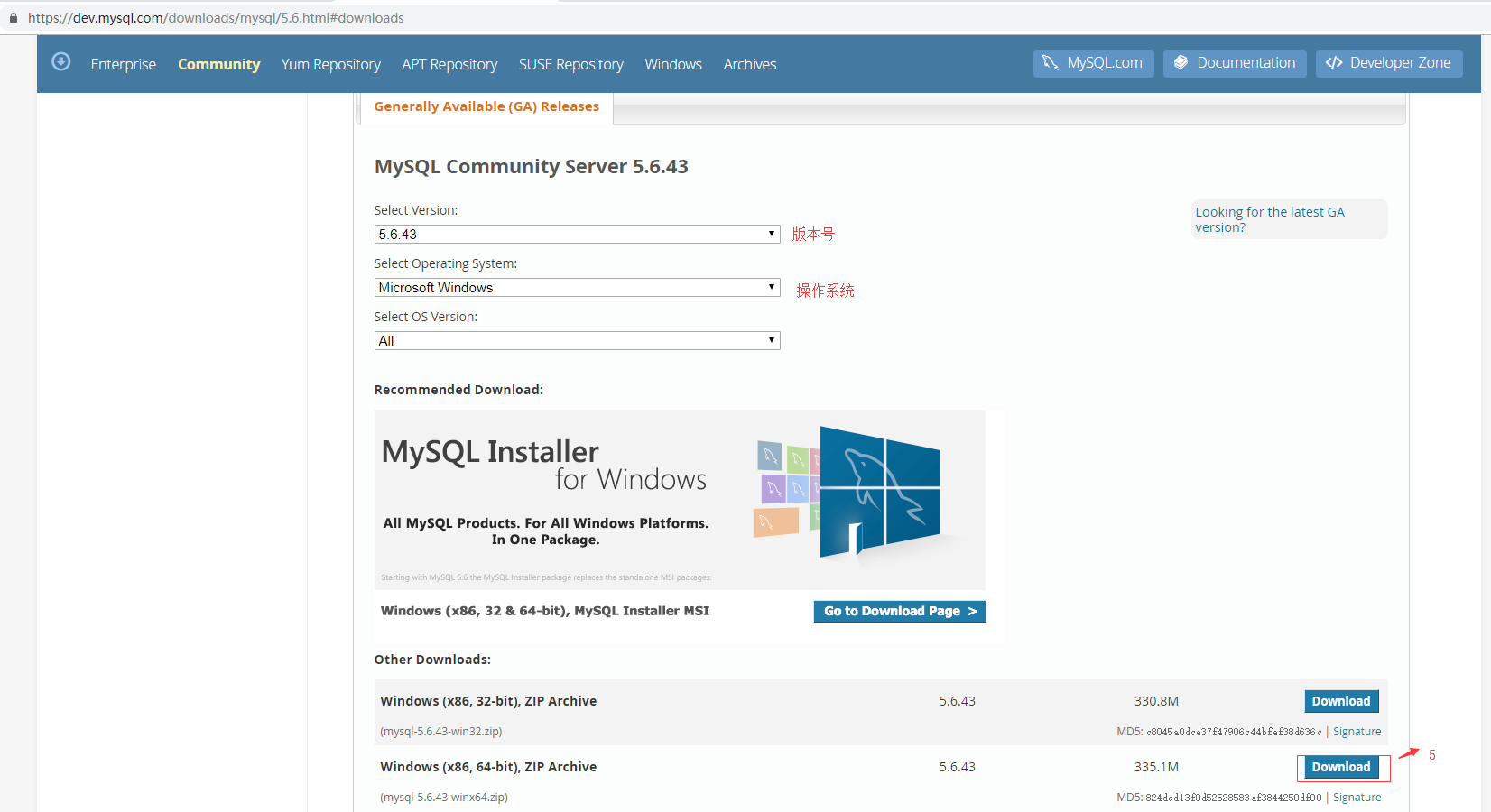Click the cube icon on Documentation button
This screenshot has width=1491, height=812.
[1181, 62]
